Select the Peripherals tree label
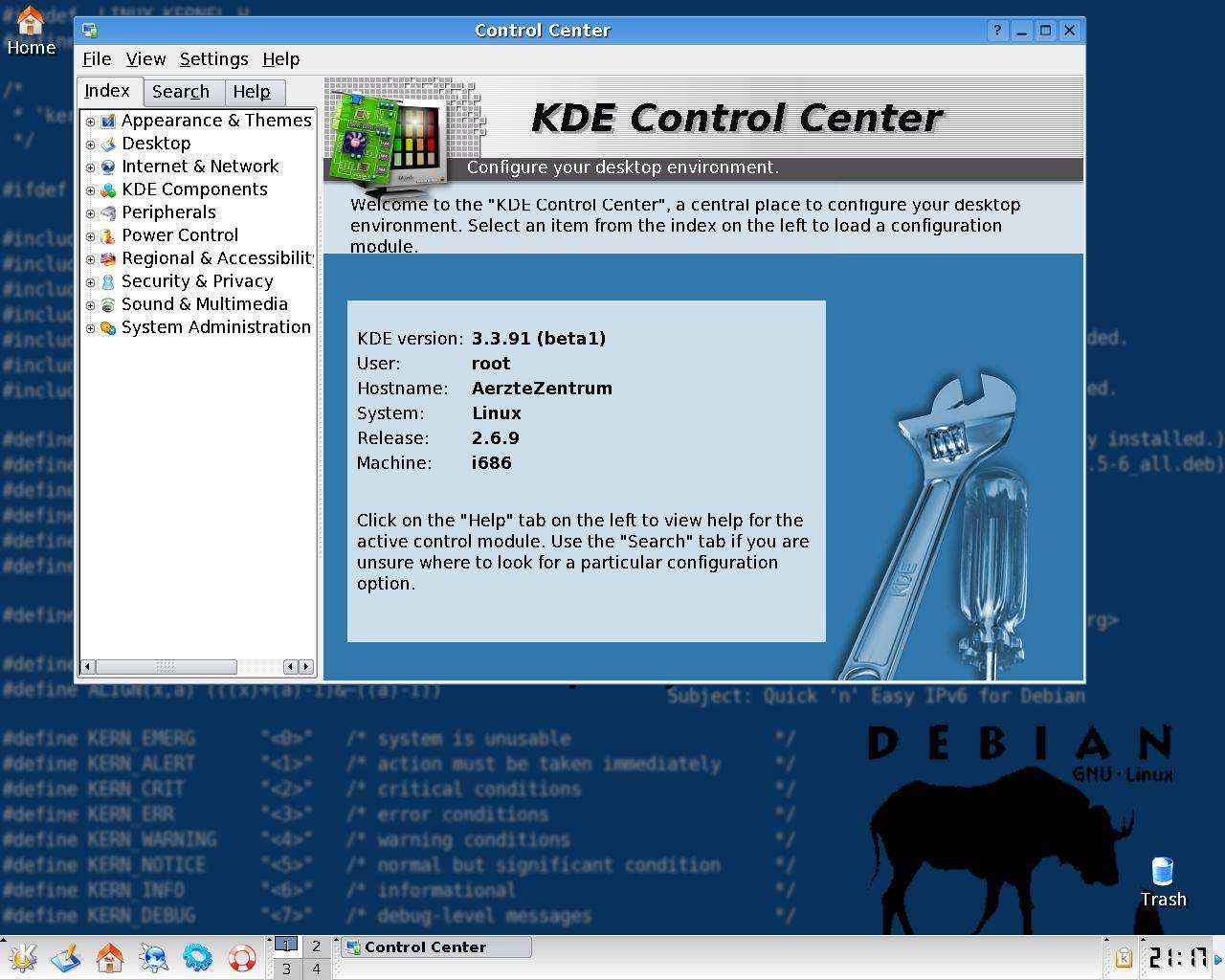The image size is (1225, 980). point(168,212)
